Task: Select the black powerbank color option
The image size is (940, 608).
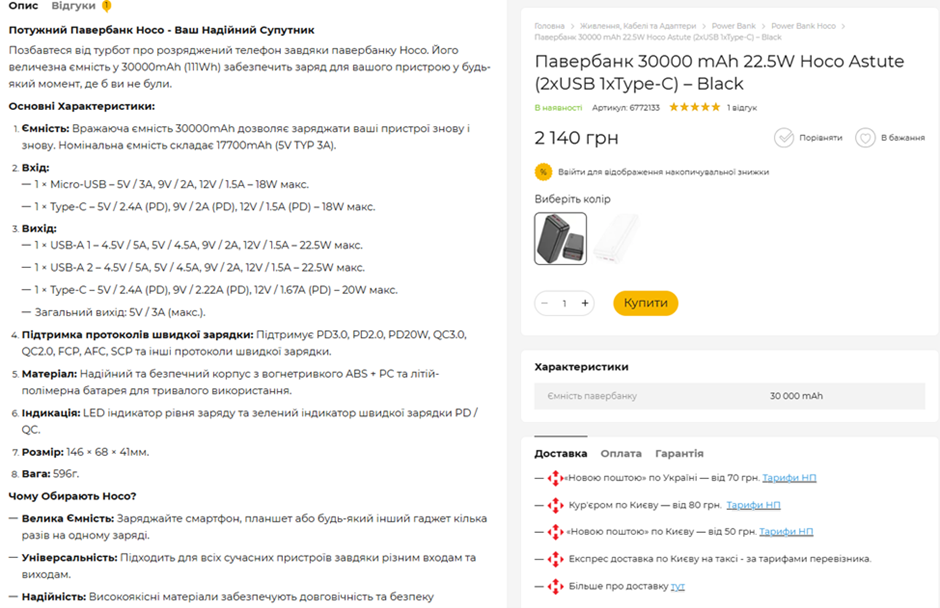Action: [x=560, y=238]
